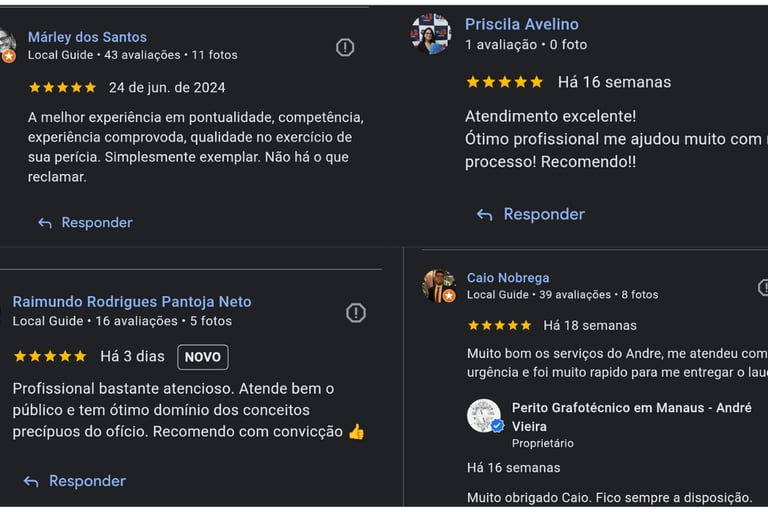The width and height of the screenshot is (768, 512).
Task: Open Márley dos Santos' profile avatar
Action: [6, 45]
